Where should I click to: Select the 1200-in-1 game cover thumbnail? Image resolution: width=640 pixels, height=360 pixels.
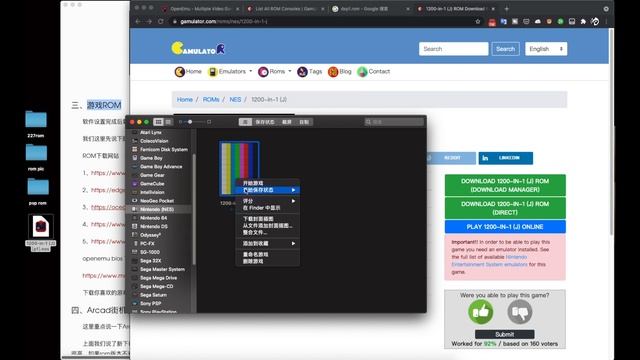pos(240,168)
